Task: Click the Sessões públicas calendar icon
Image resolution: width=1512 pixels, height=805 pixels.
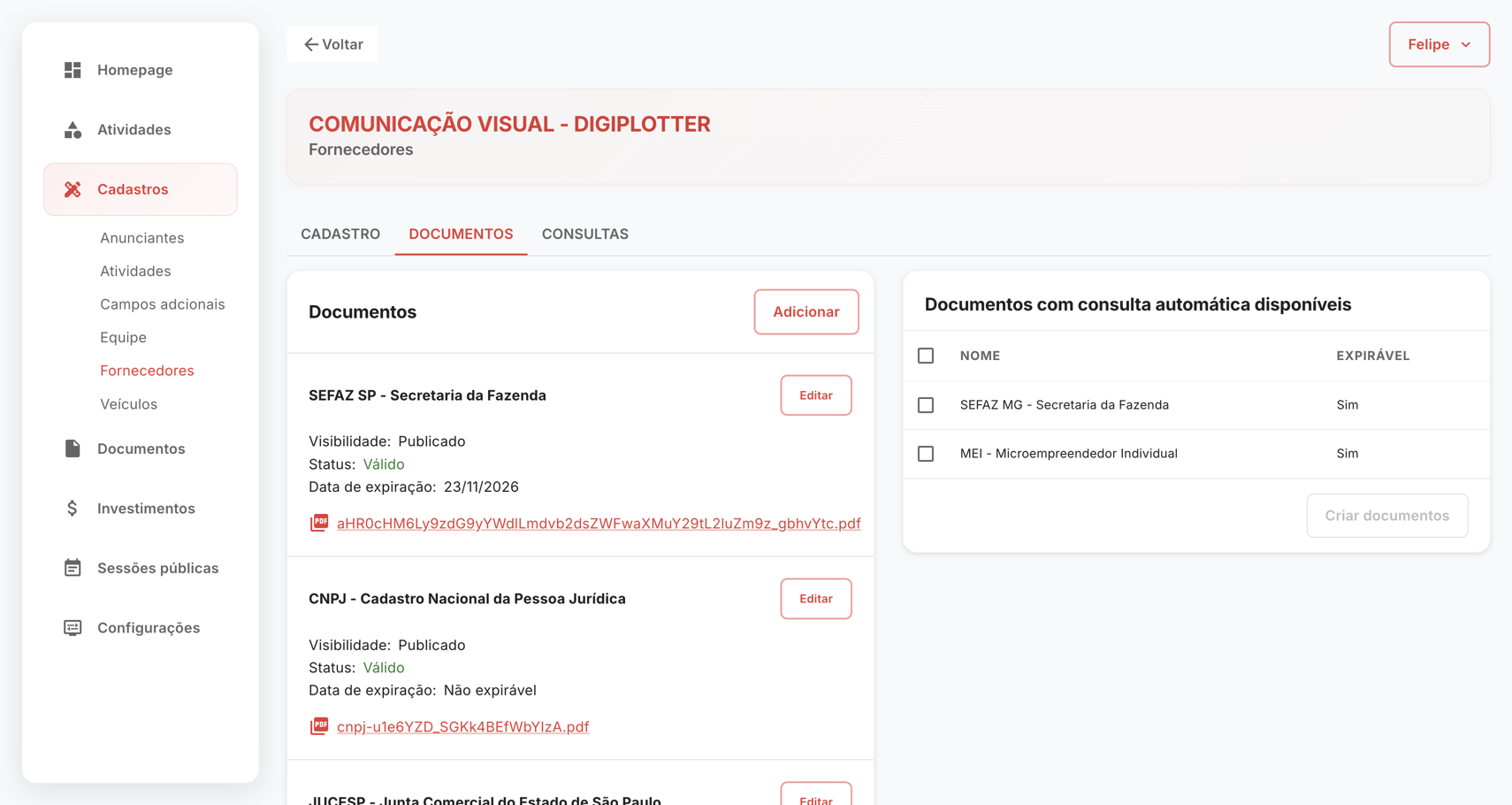Action: pos(73,568)
